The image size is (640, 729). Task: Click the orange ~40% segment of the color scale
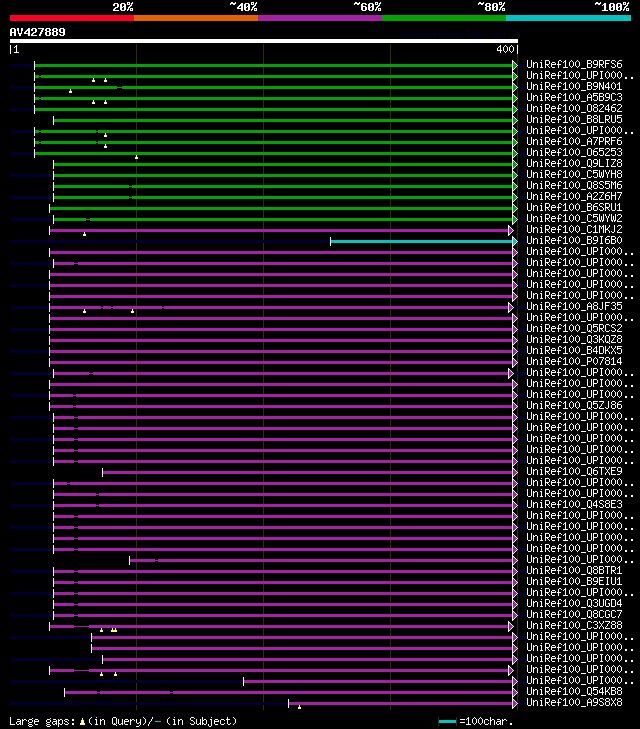click(x=196, y=18)
